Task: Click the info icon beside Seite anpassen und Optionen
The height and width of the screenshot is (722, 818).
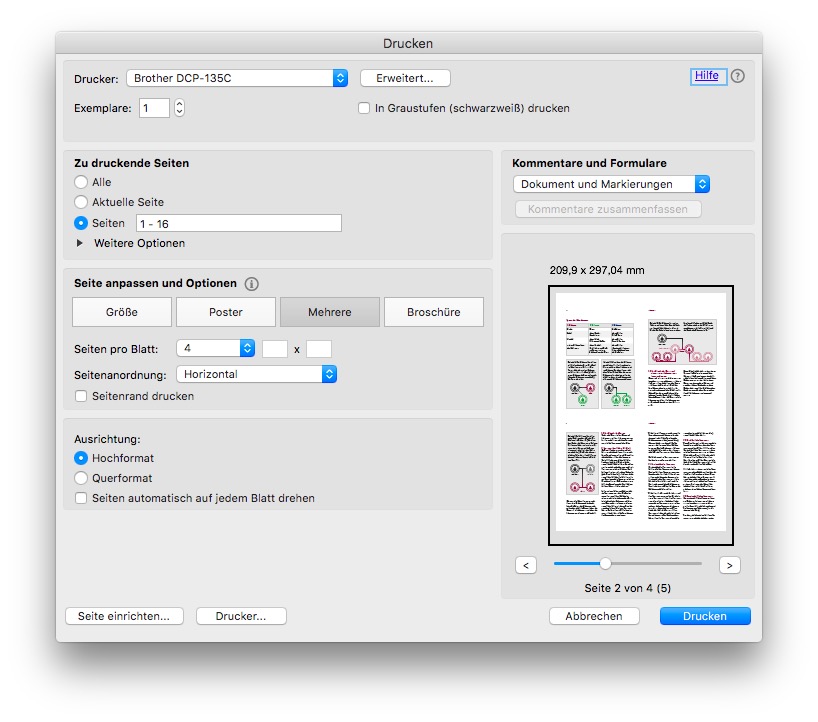Action: click(250, 283)
